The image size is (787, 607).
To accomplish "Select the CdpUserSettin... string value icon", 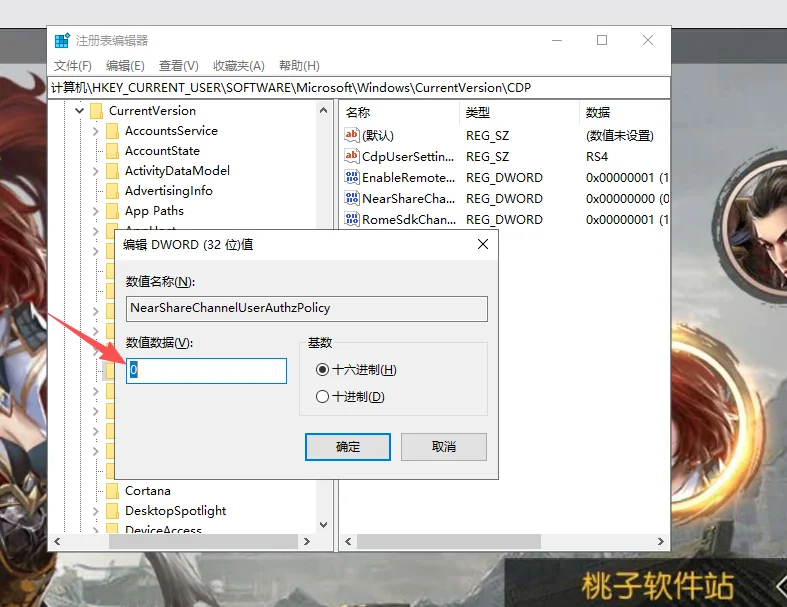I will coord(351,156).
